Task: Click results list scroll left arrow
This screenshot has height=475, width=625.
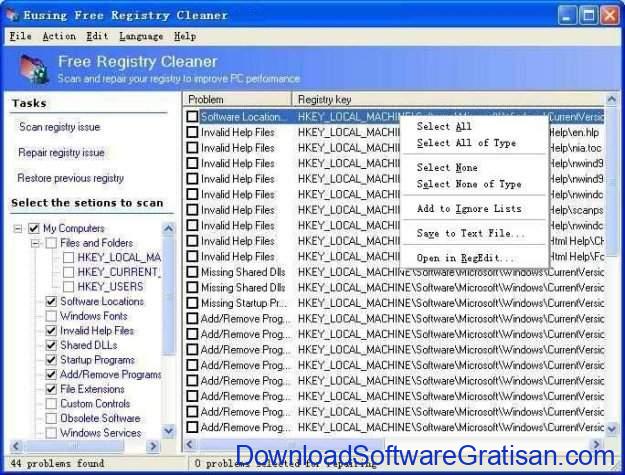Action: 189,444
